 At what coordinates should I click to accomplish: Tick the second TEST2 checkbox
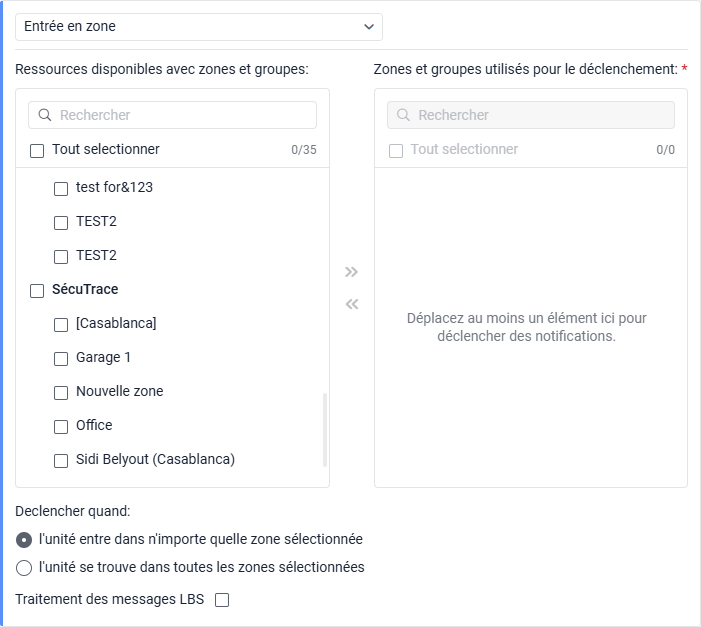(x=61, y=256)
